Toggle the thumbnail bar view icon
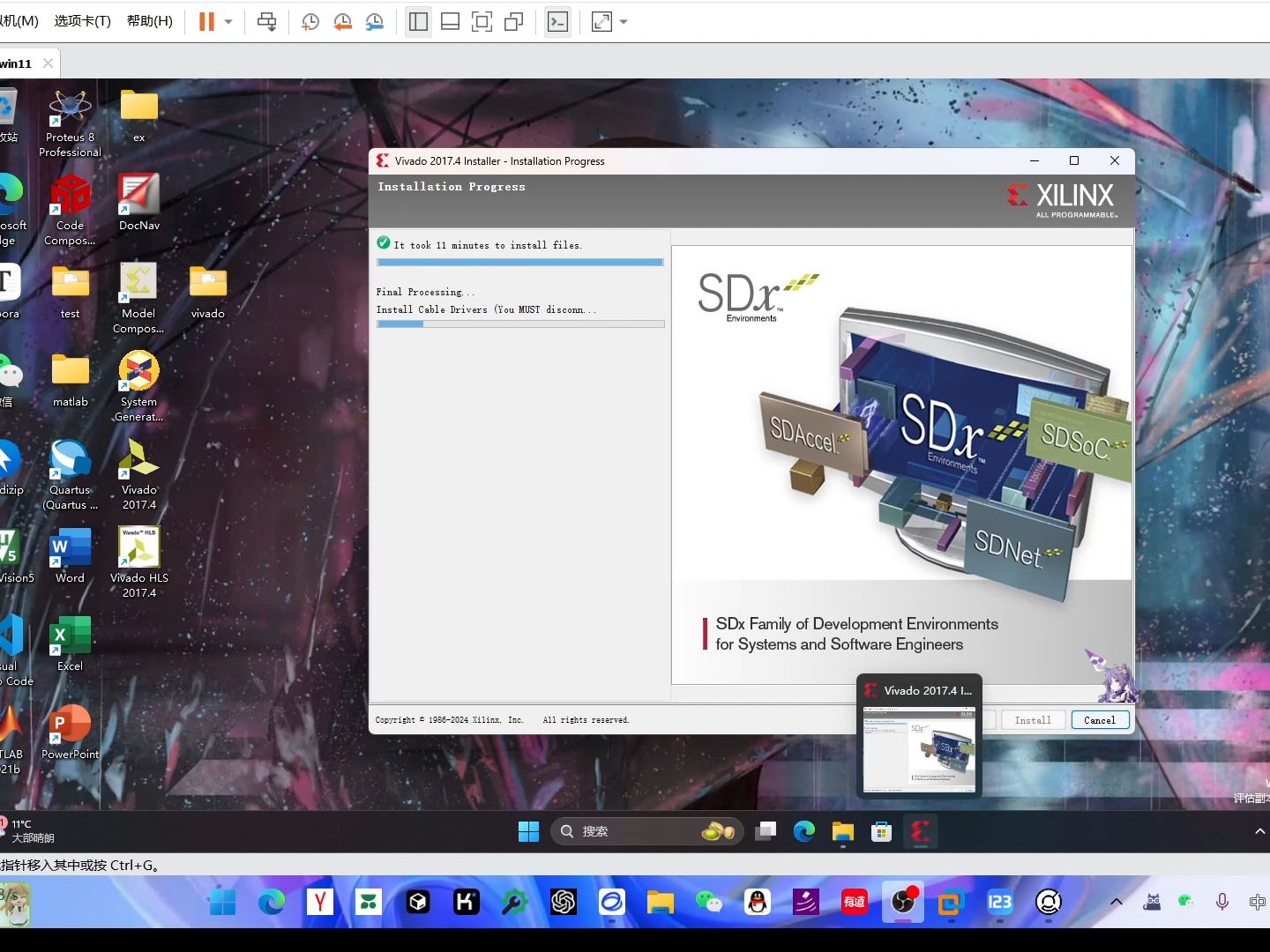1270x952 pixels. pyautogui.click(x=450, y=21)
